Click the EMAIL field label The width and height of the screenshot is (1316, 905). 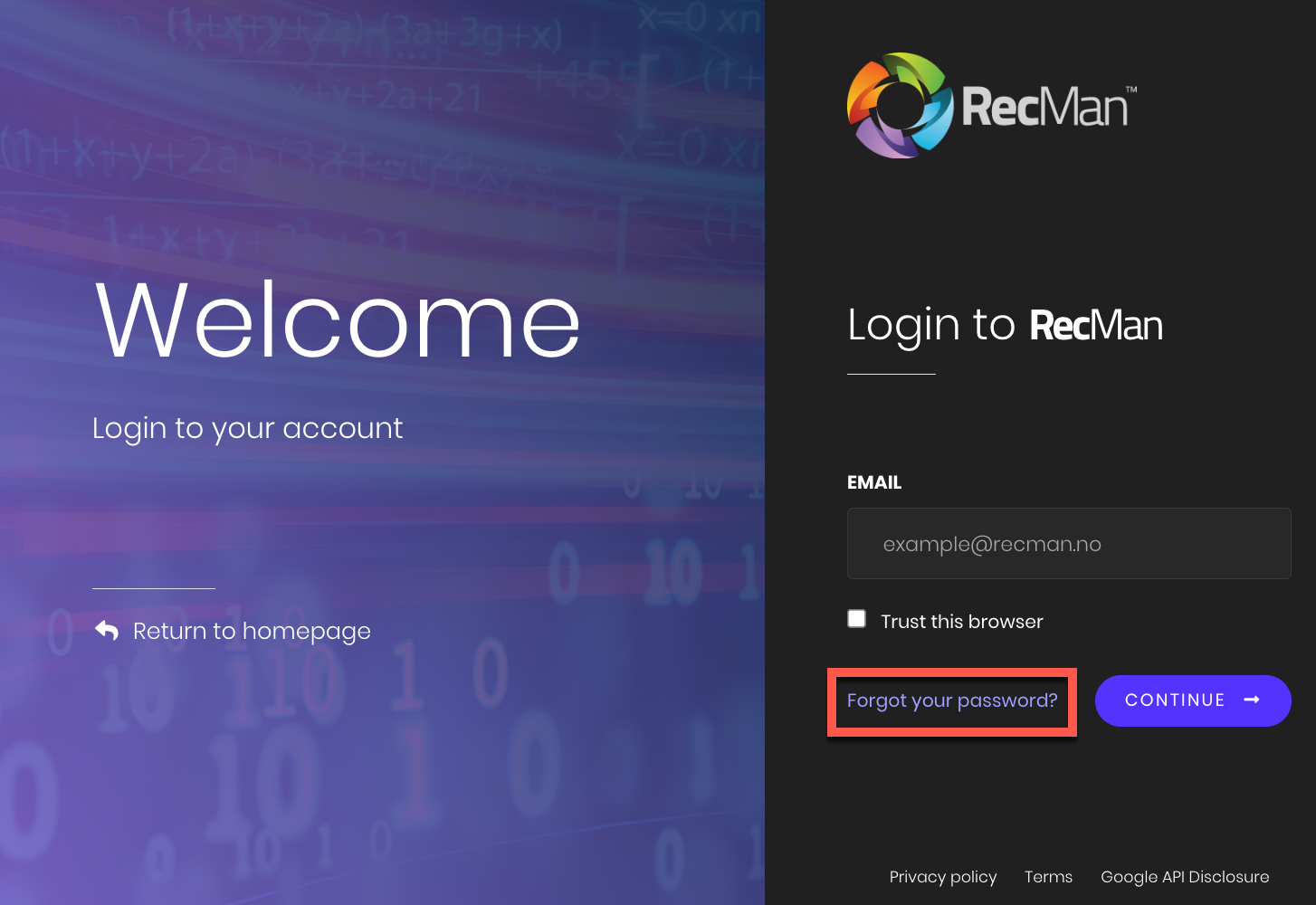point(873,482)
